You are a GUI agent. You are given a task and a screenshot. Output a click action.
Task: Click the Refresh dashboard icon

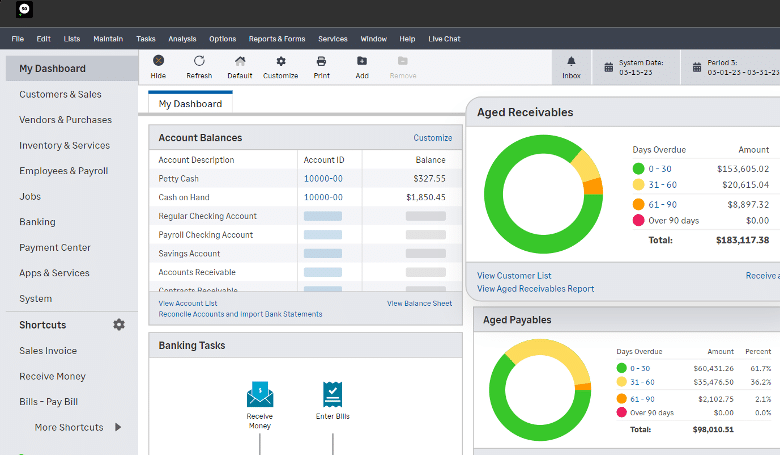click(199, 62)
